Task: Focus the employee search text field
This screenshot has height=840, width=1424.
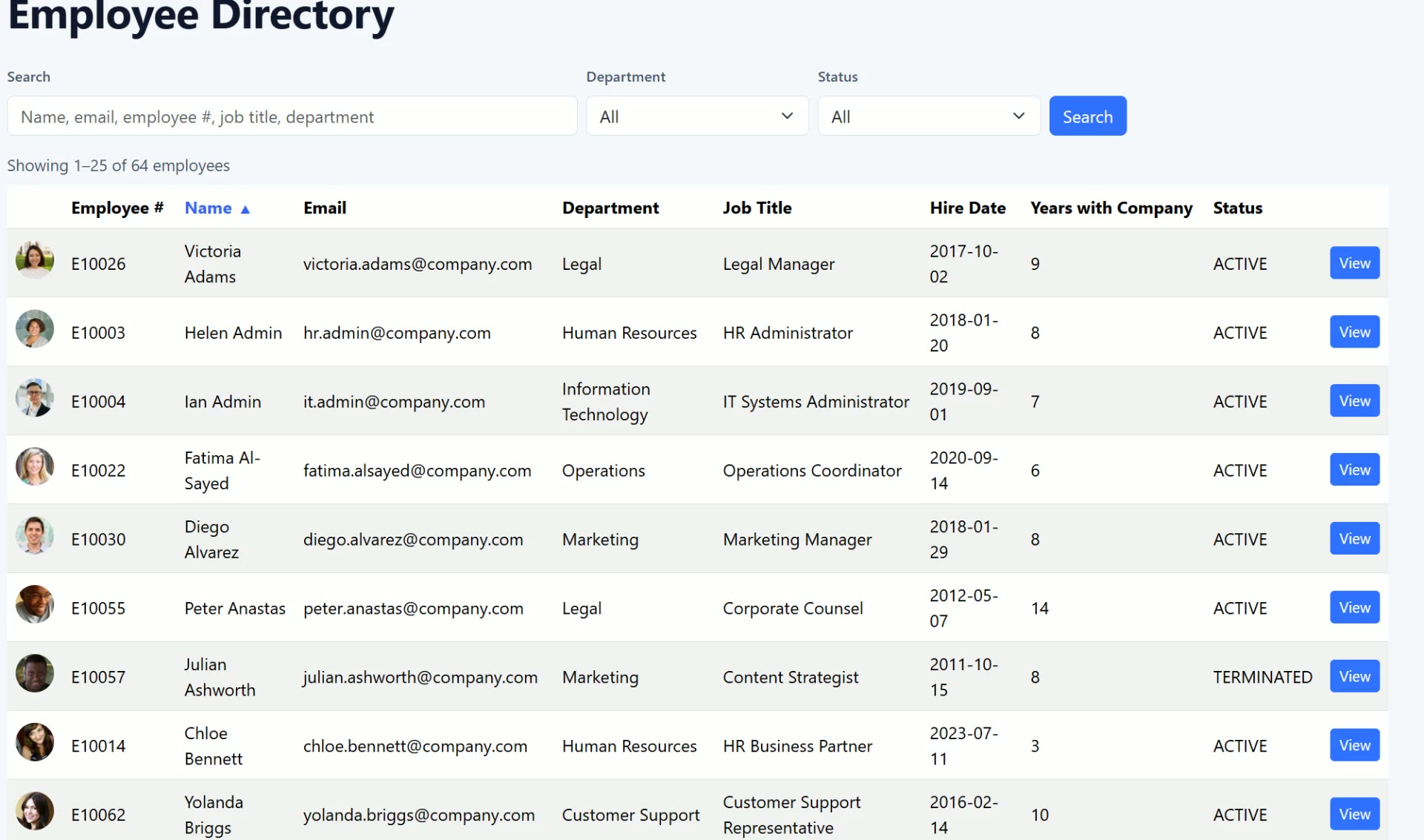Action: point(292,116)
